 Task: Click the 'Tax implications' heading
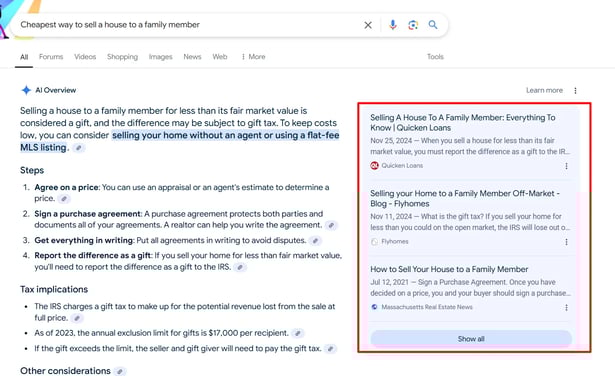pos(54,289)
